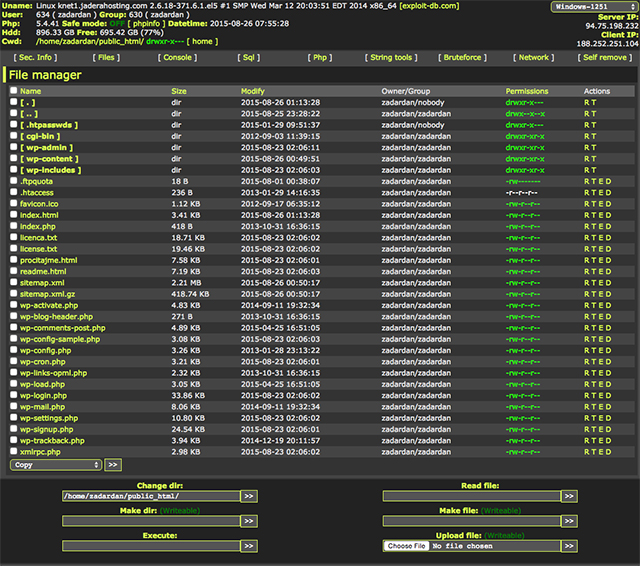Expand the Copy action dropdown
640x566 pixels.
pos(56,465)
